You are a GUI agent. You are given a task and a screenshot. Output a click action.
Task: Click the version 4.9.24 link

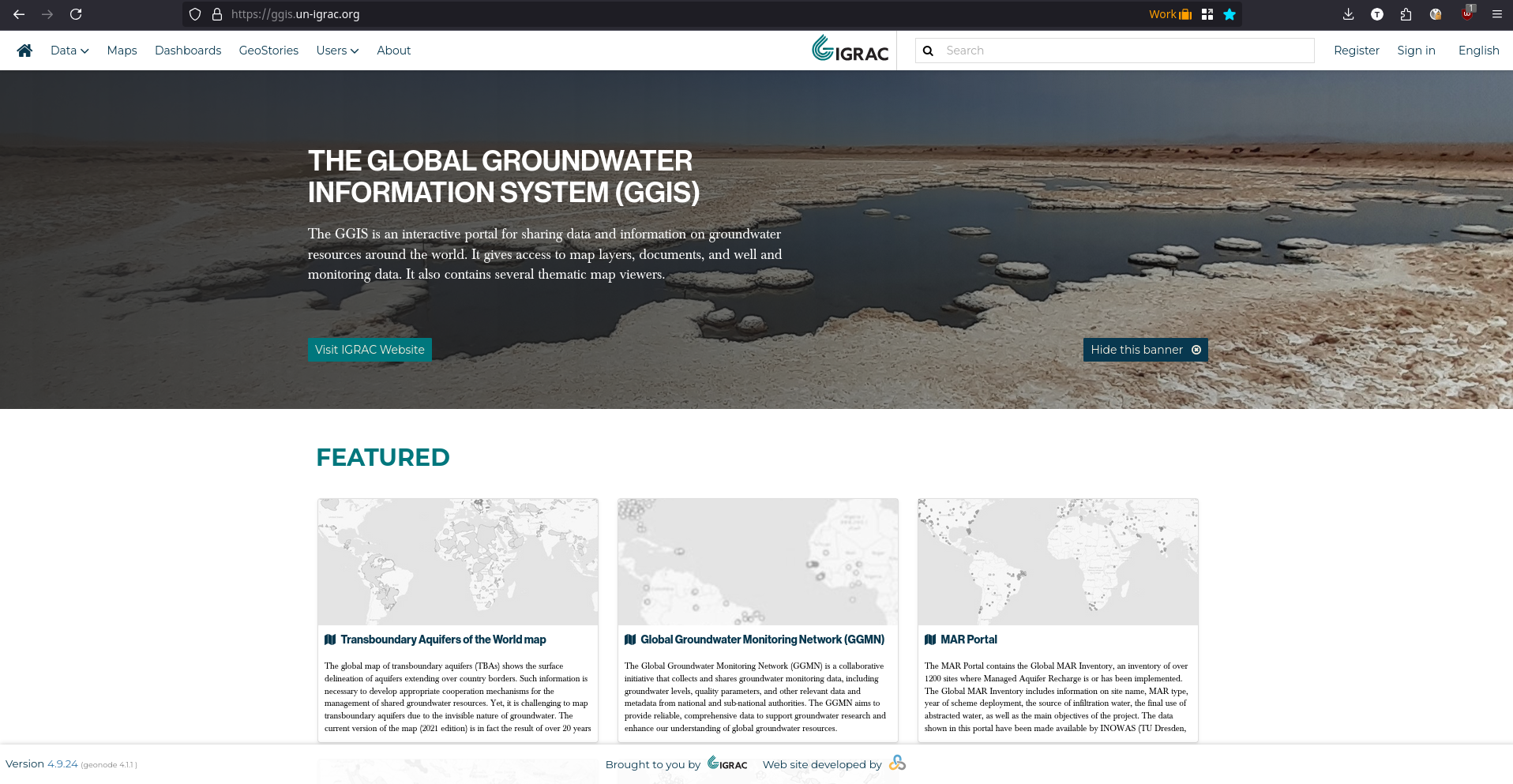(62, 764)
